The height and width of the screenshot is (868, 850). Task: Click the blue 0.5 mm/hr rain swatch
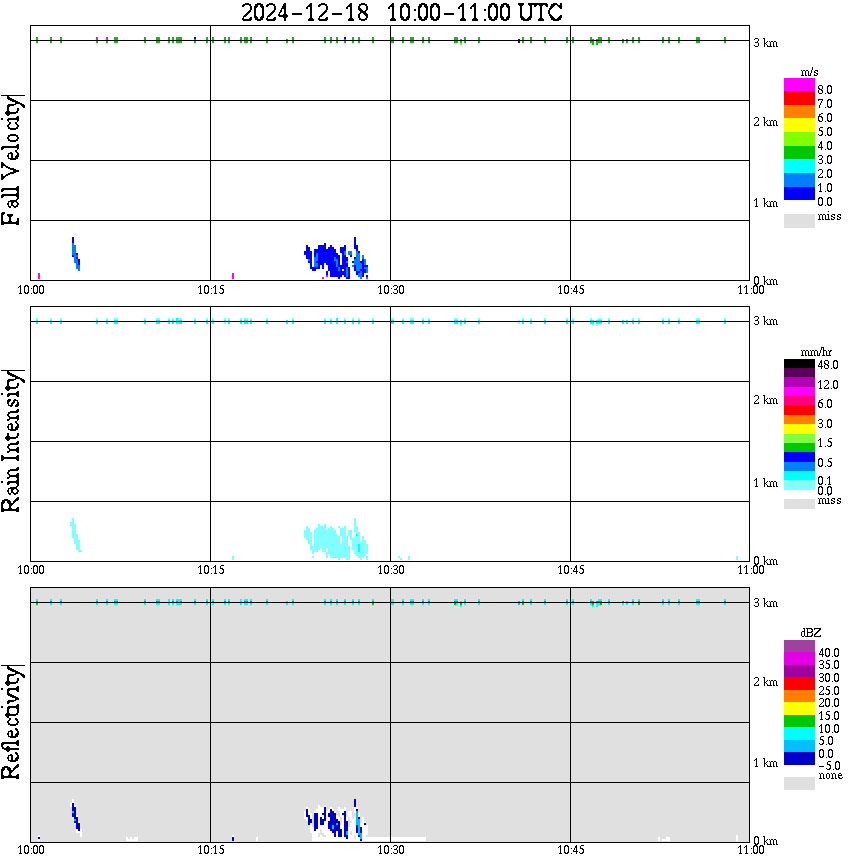(x=799, y=457)
